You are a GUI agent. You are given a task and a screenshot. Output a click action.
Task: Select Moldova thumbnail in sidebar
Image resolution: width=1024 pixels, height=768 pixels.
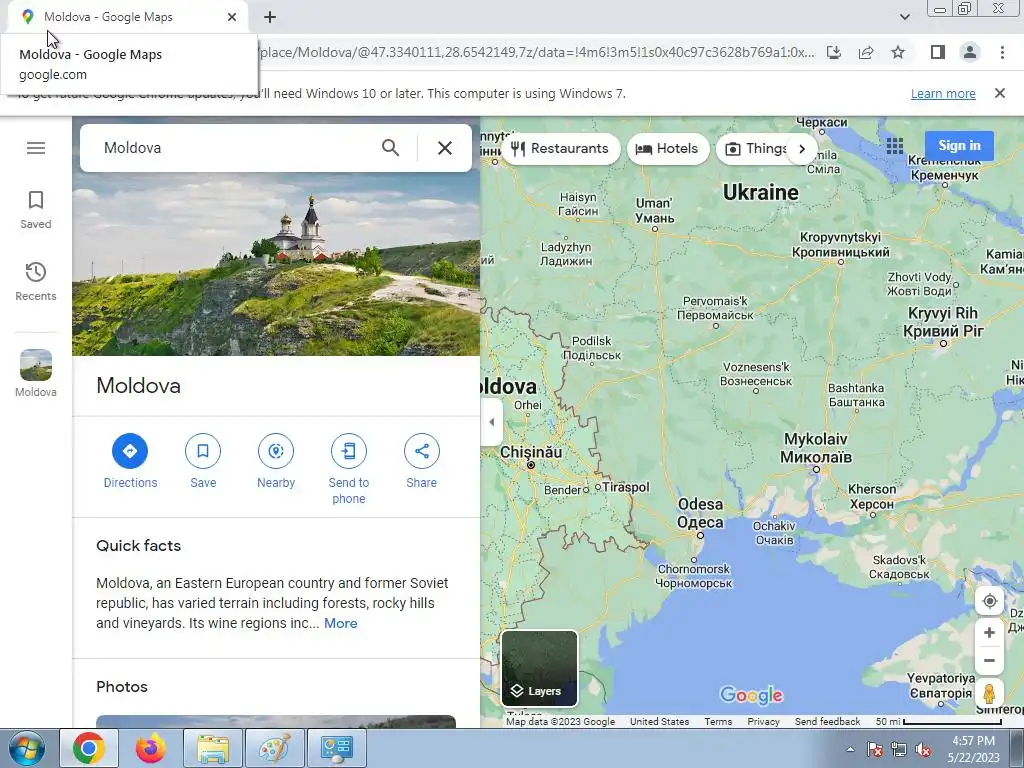36,373
